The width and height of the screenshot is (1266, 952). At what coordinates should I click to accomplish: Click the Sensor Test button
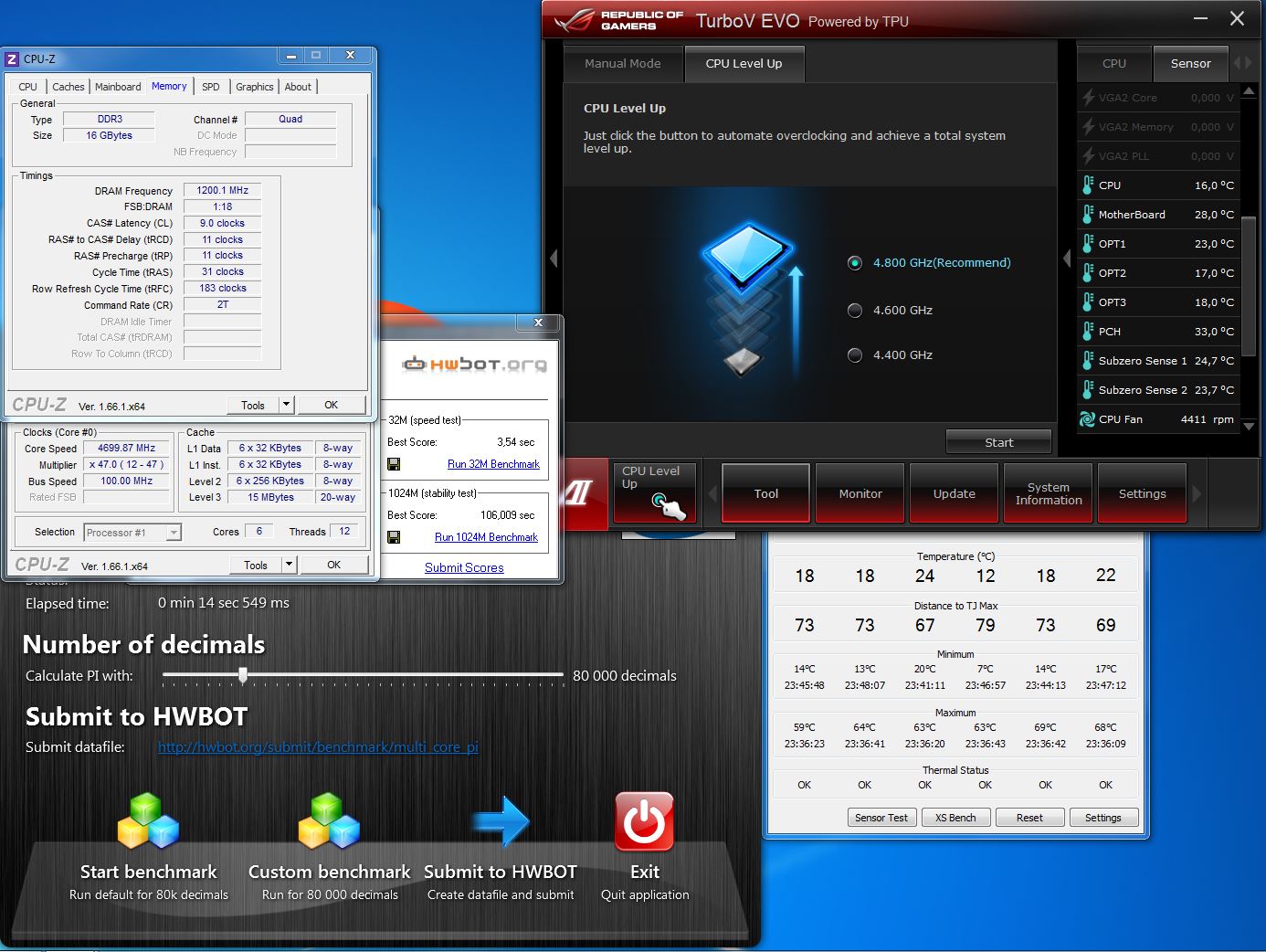[881, 818]
